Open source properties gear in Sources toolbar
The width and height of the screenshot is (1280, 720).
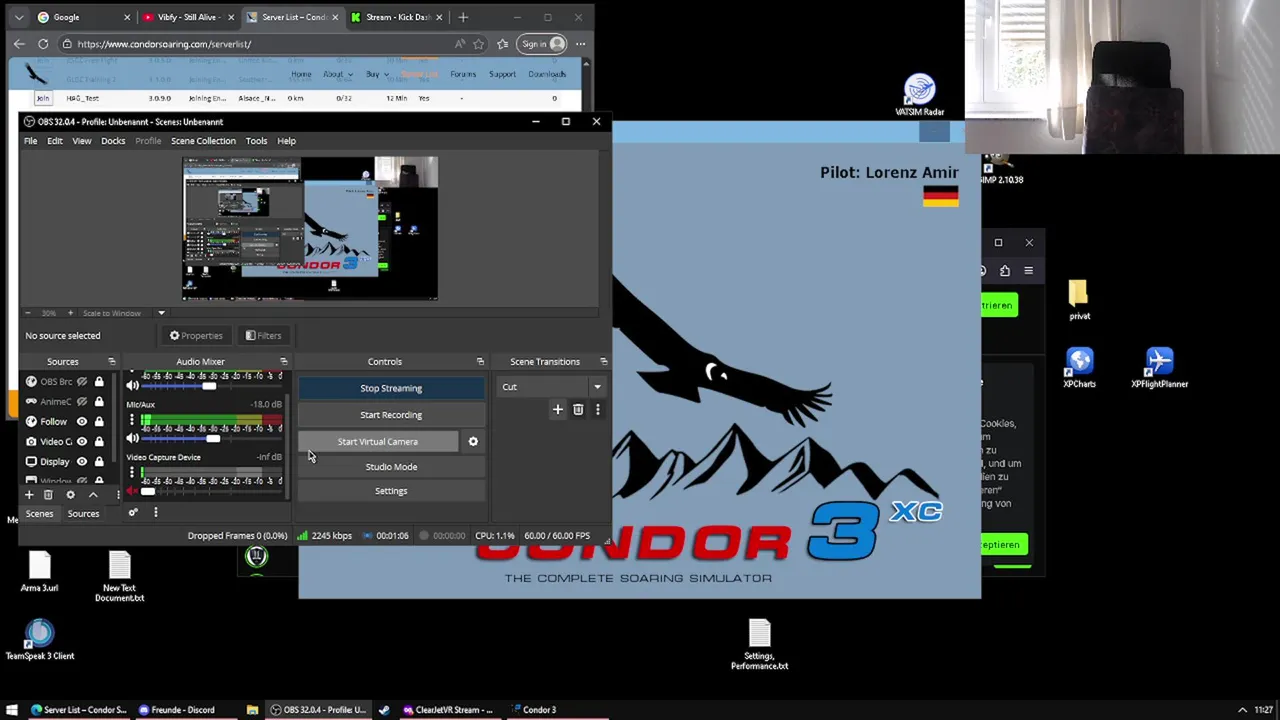(x=70, y=495)
